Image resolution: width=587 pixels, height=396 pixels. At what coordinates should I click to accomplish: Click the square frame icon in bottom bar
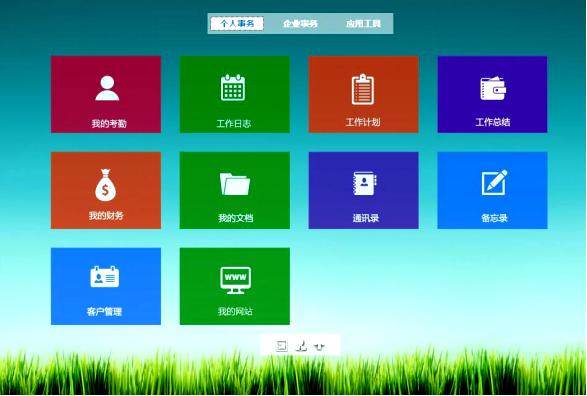282,346
